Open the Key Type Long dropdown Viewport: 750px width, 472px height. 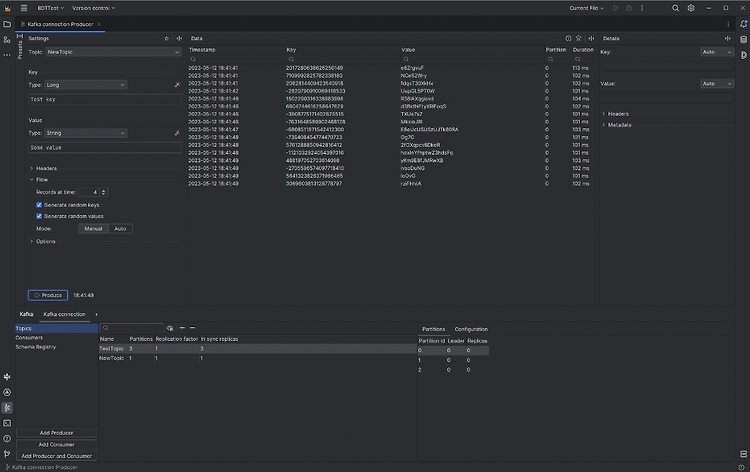click(86, 85)
